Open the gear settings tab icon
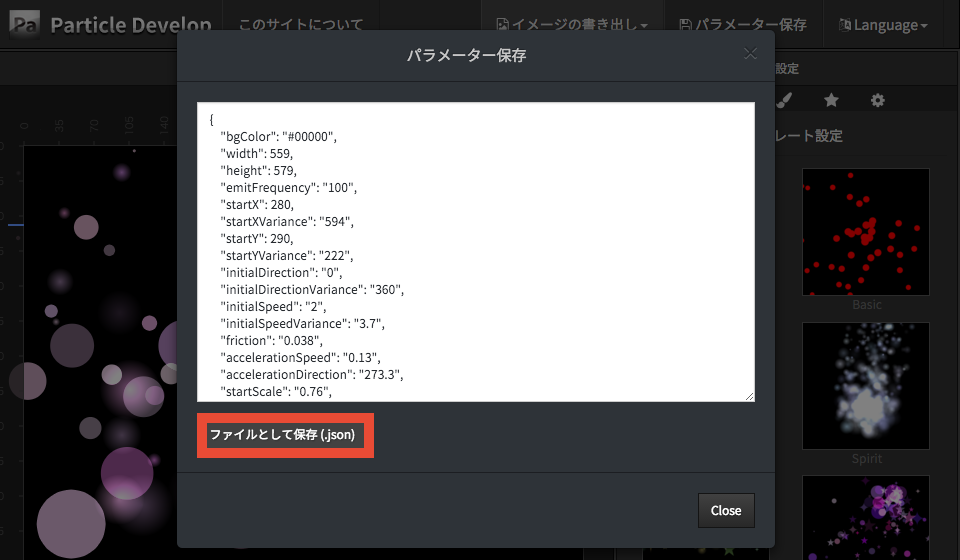Viewport: 960px width, 560px height. (x=878, y=100)
